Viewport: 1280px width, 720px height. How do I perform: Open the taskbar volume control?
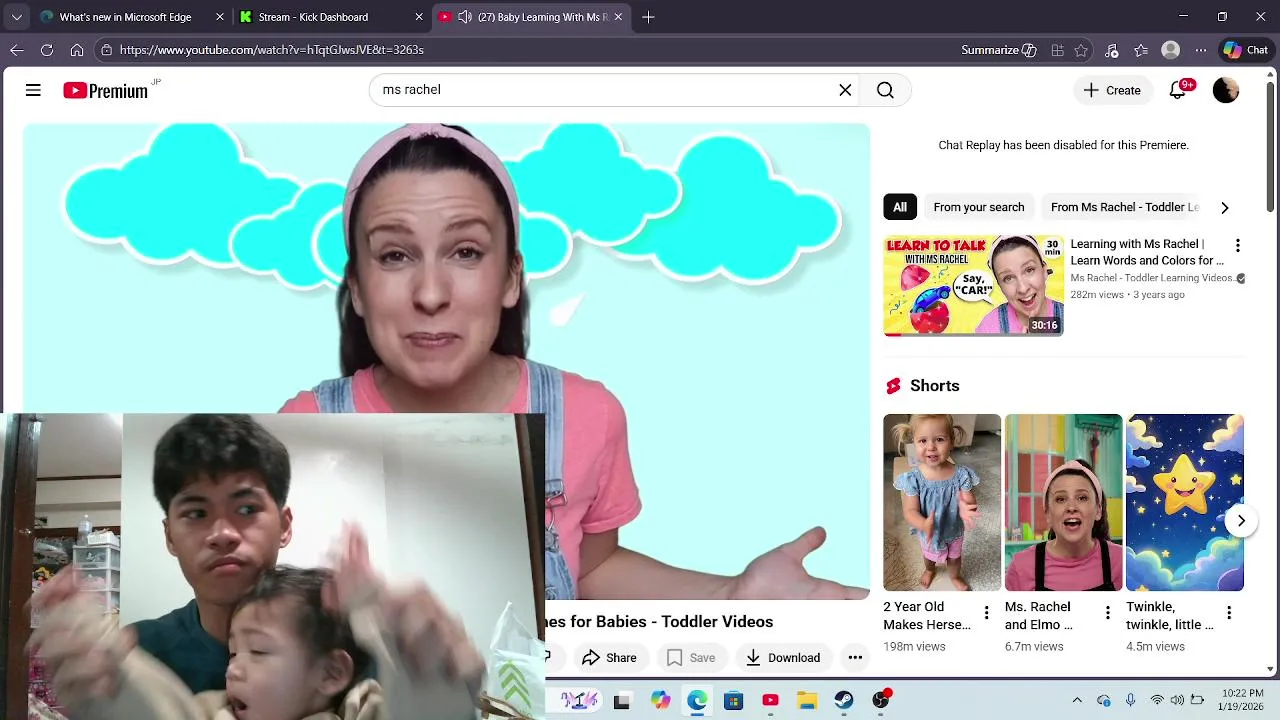click(1177, 701)
